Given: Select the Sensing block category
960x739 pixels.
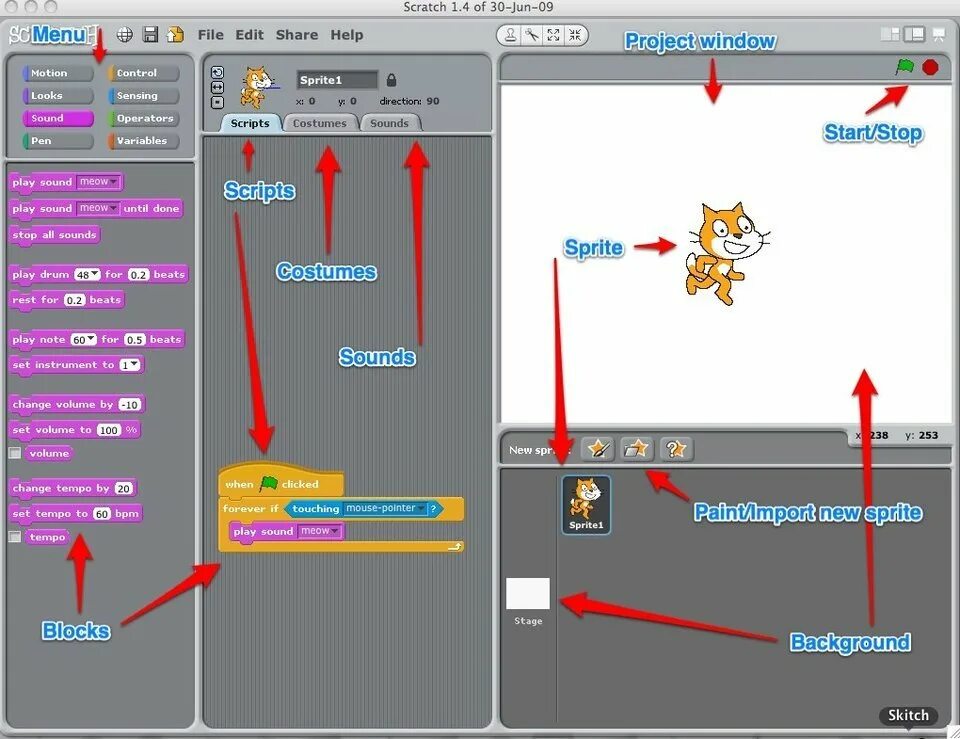Looking at the screenshot, I should point(143,96).
